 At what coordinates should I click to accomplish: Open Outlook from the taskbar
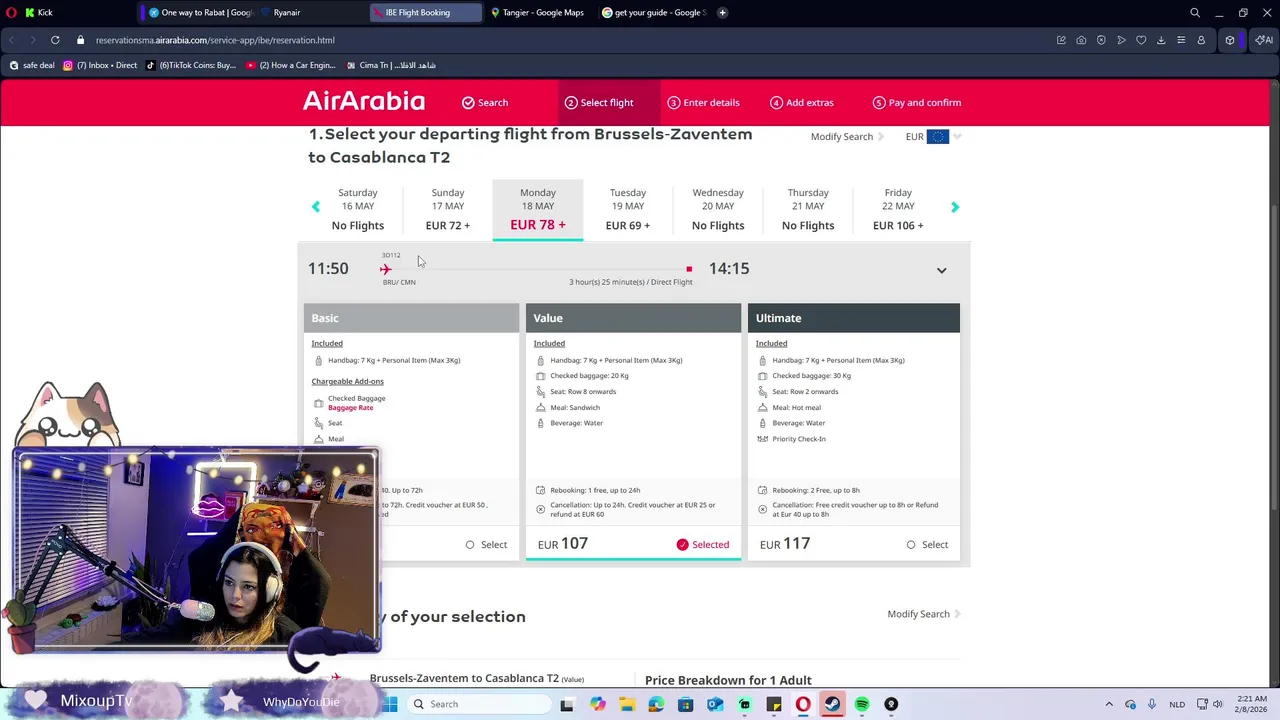[x=715, y=704]
